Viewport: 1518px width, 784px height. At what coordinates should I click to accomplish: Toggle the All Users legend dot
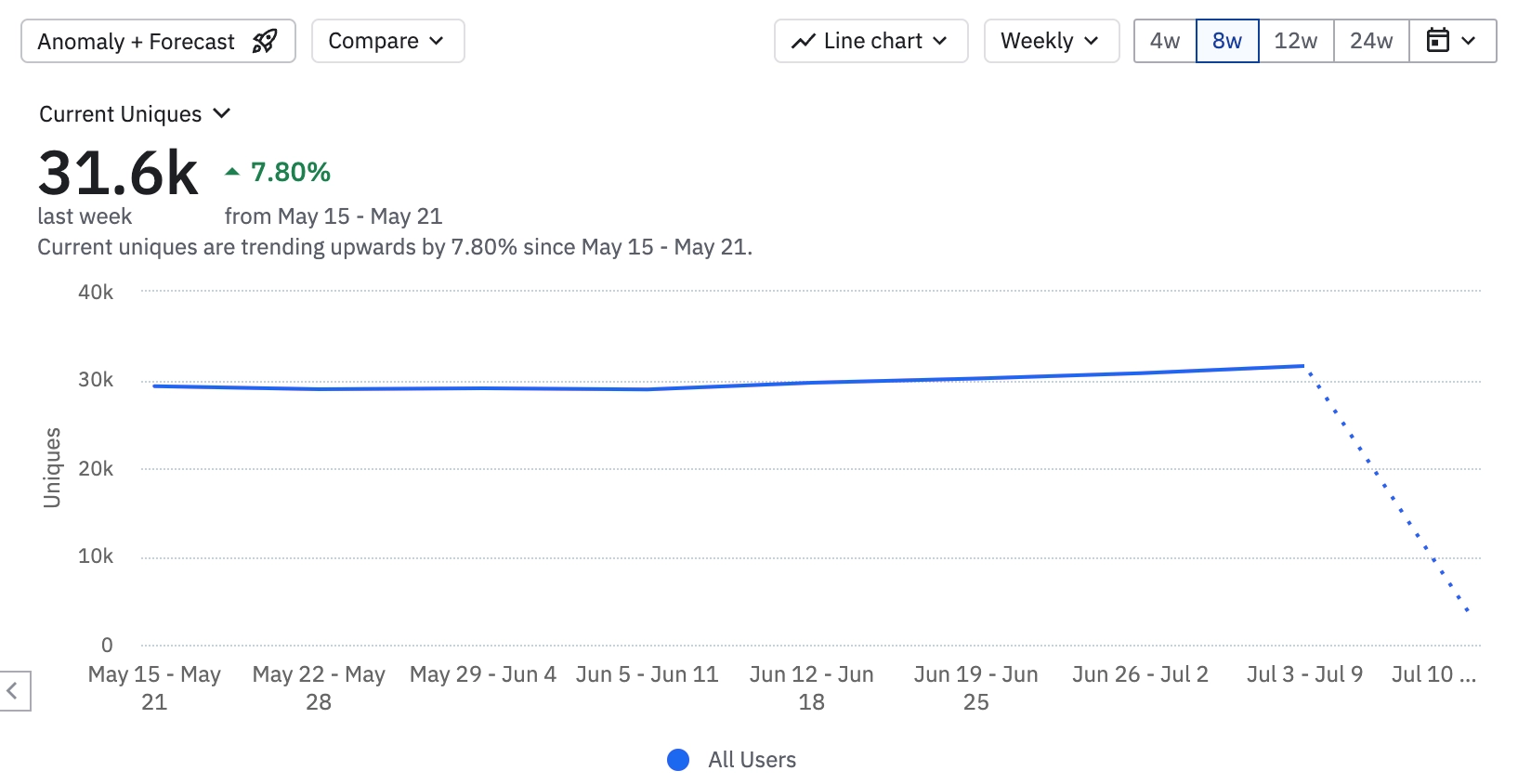(x=678, y=760)
